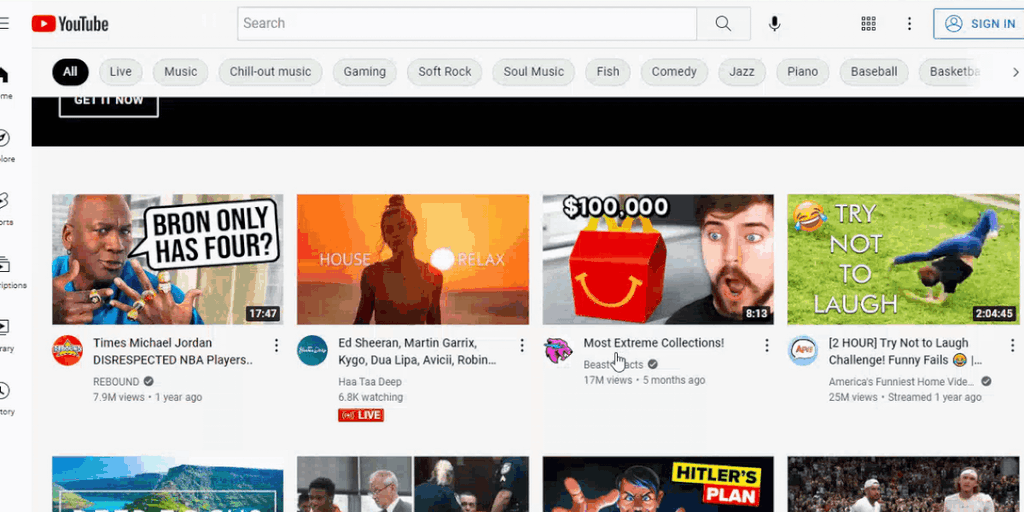Open Beast Reacts channel avatar
1024x512 pixels.
tap(558, 351)
